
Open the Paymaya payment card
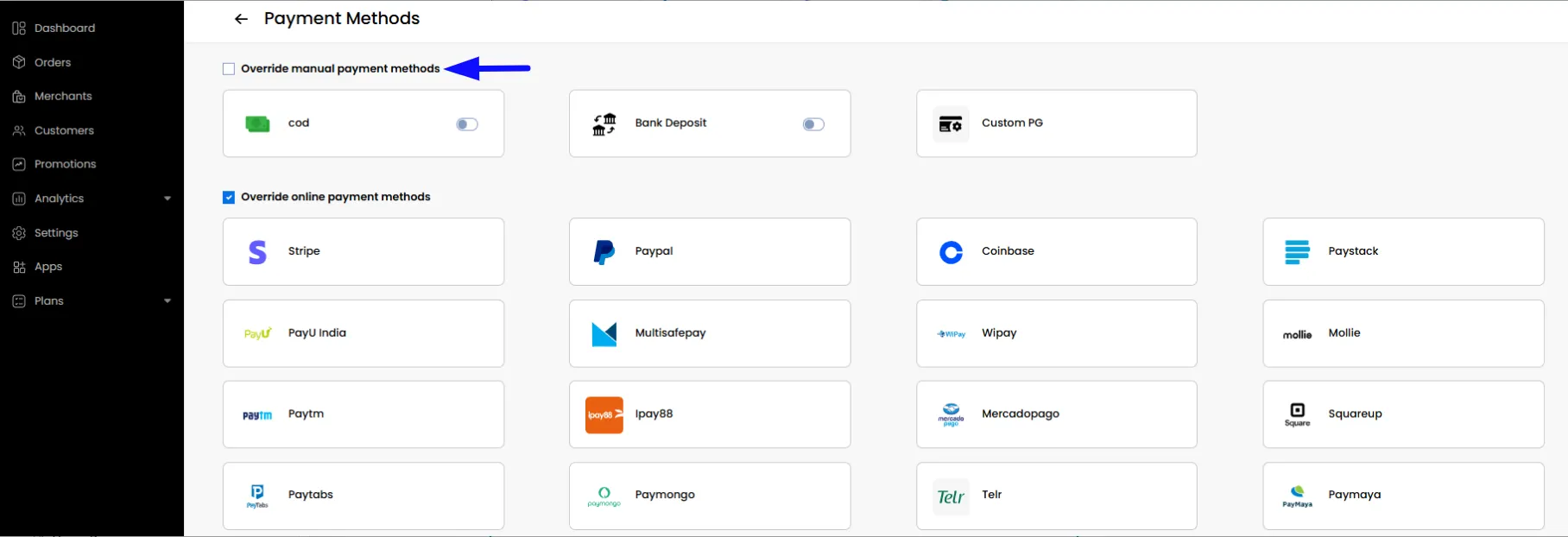point(1403,496)
